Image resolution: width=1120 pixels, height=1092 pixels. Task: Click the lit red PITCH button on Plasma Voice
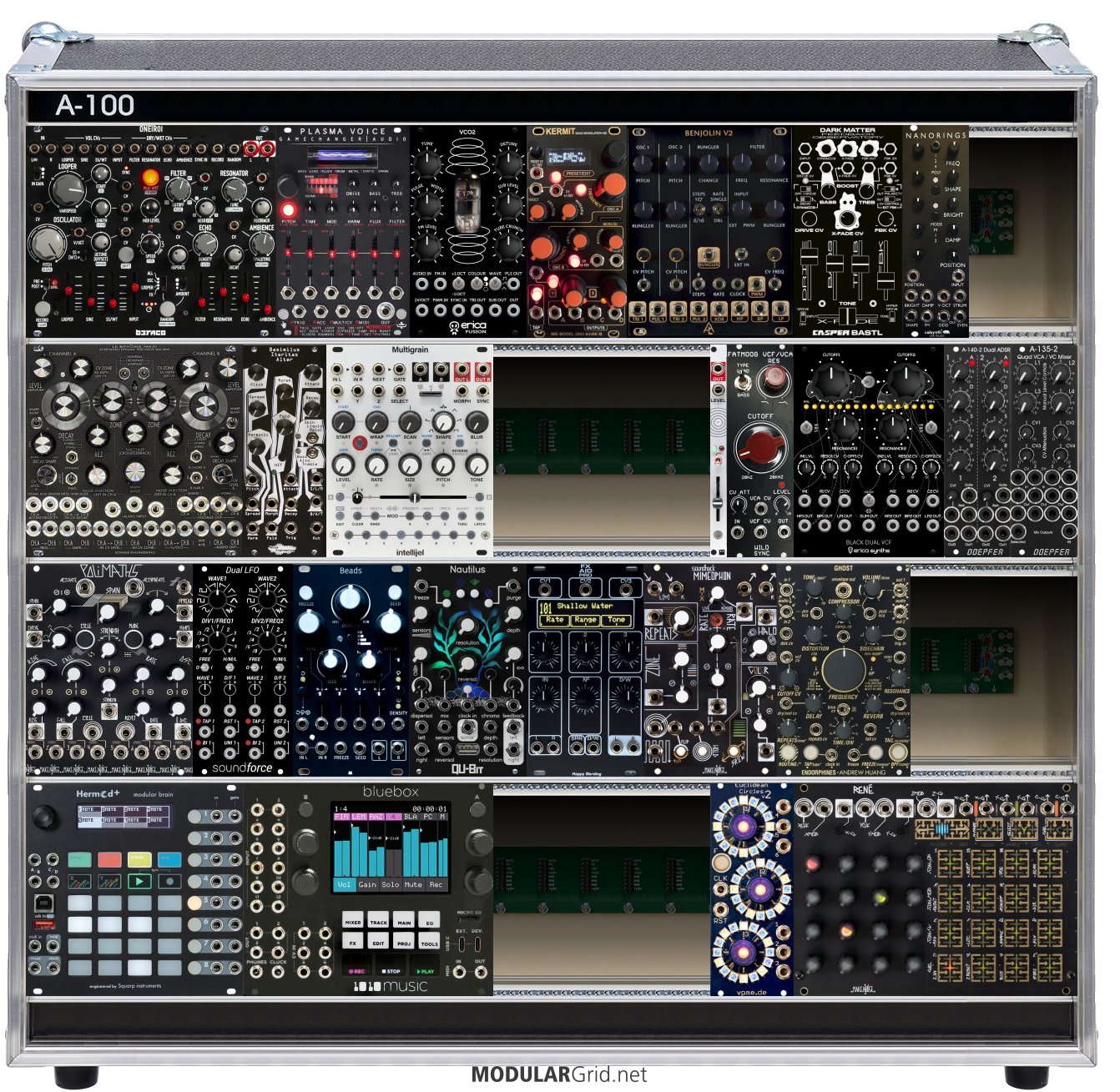(x=288, y=209)
